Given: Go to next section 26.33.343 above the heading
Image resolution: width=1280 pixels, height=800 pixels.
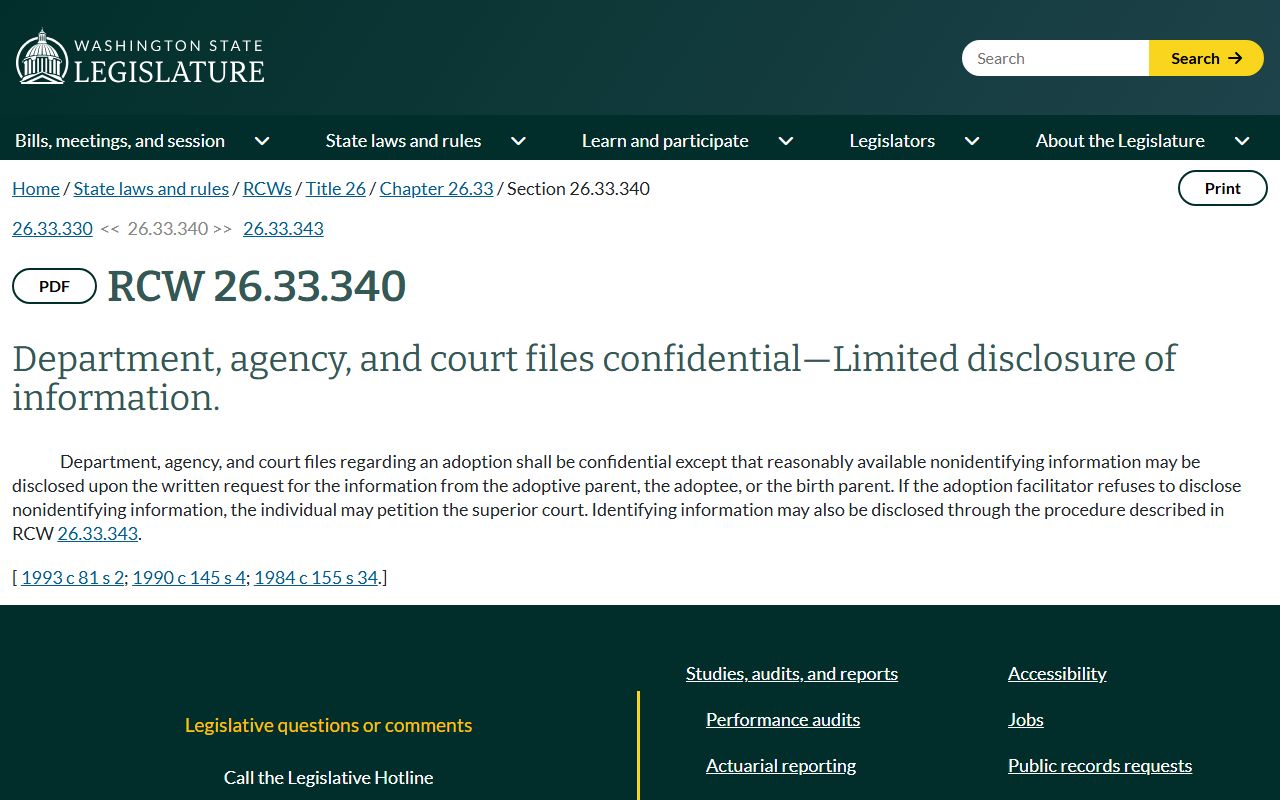Looking at the screenshot, I should click(283, 228).
